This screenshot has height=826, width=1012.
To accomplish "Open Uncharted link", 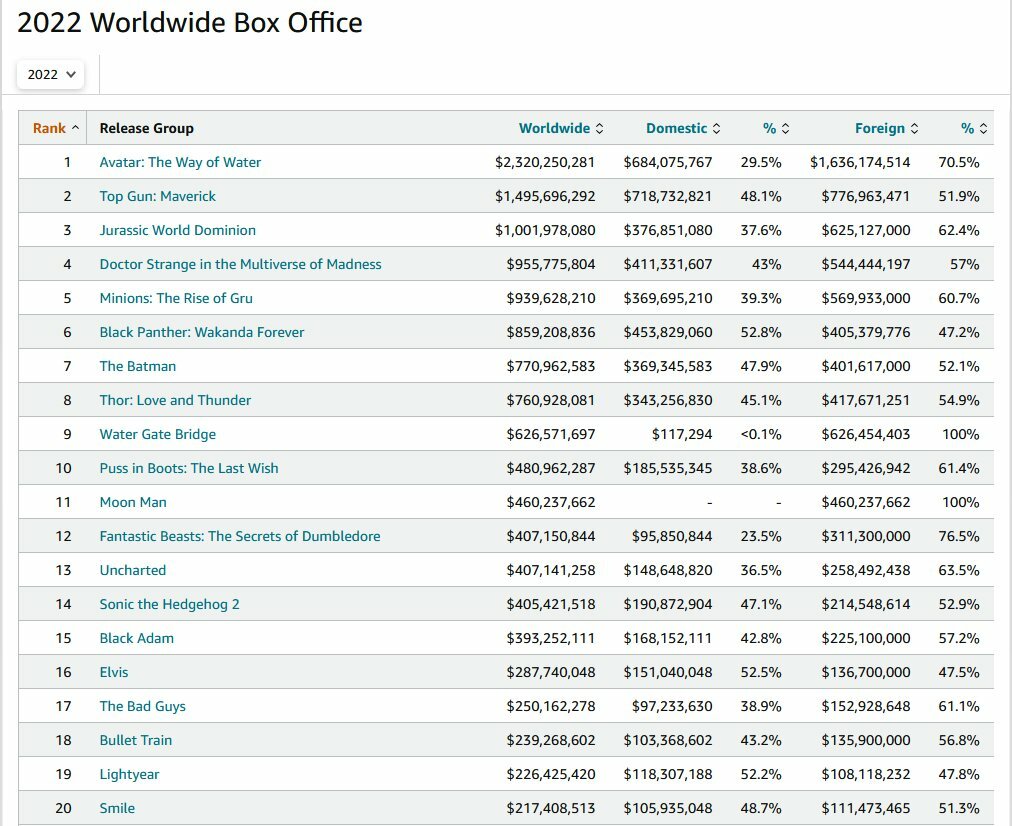I will pos(132,570).
